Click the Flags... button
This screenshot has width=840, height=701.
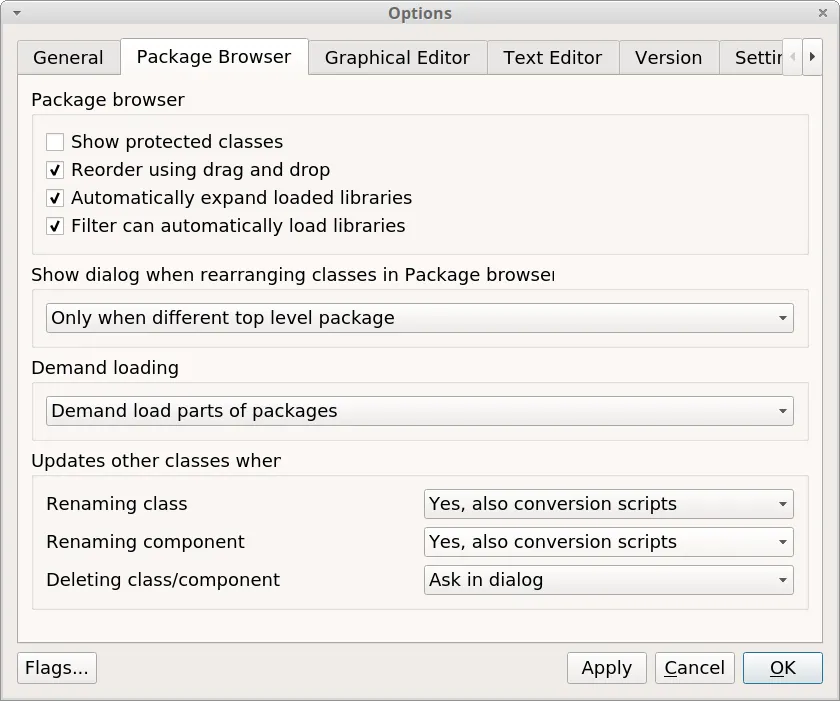pyautogui.click(x=57, y=668)
